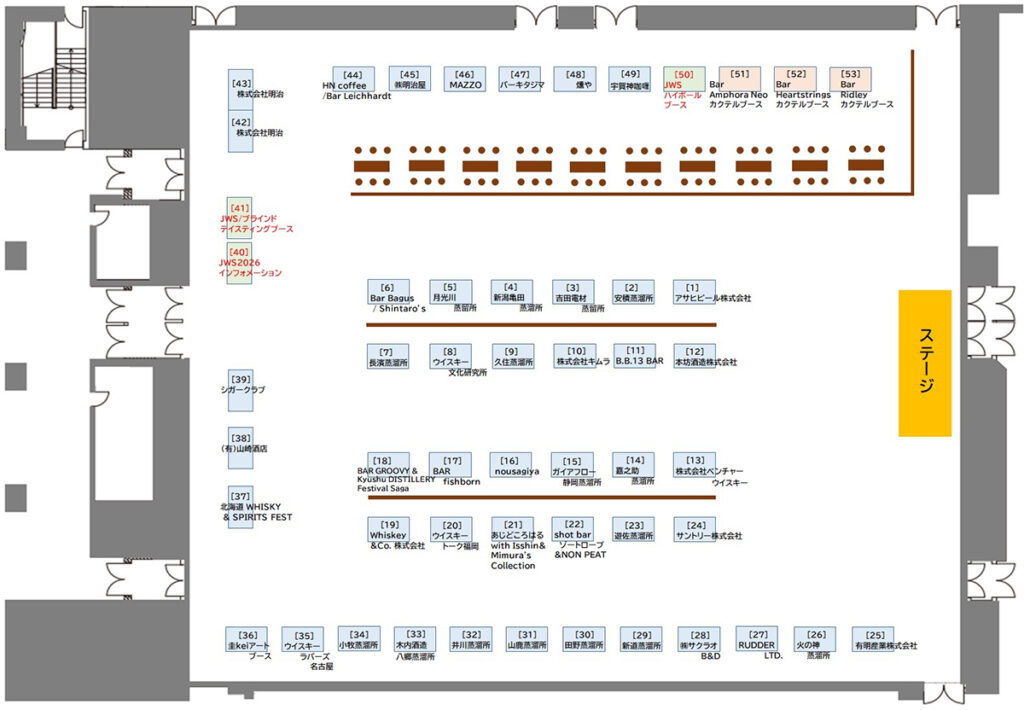Screen dimensions: 1024x710
Task: Select booth 53 Bar Ridley cocktail booth
Action: [x=850, y=80]
